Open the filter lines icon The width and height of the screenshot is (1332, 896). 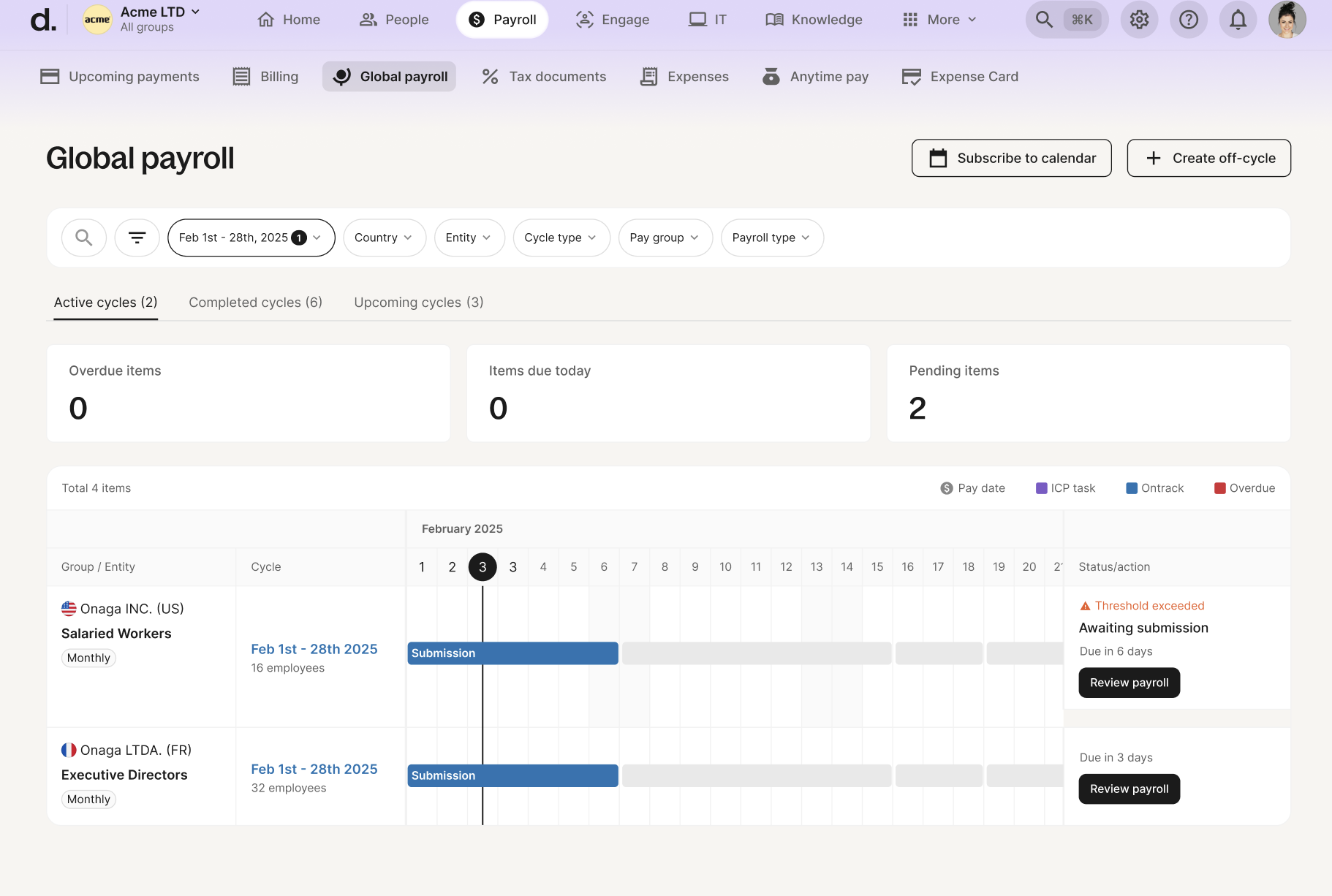click(x=137, y=238)
